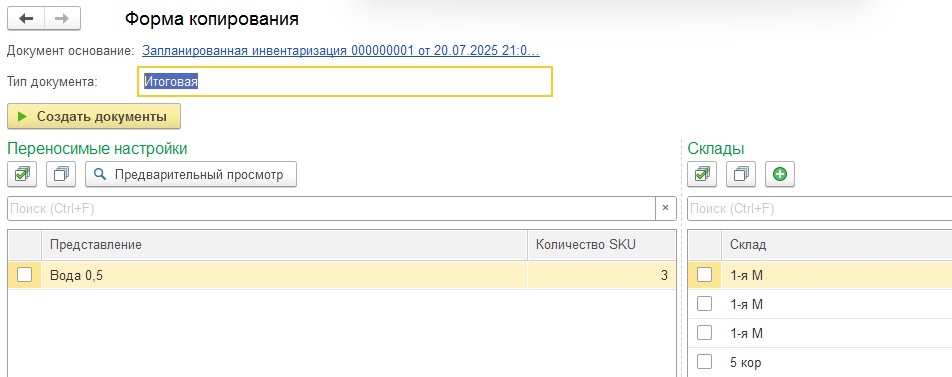Uncheck all items in Переносимые настройки
Screen dimensions: 952x377
61,175
